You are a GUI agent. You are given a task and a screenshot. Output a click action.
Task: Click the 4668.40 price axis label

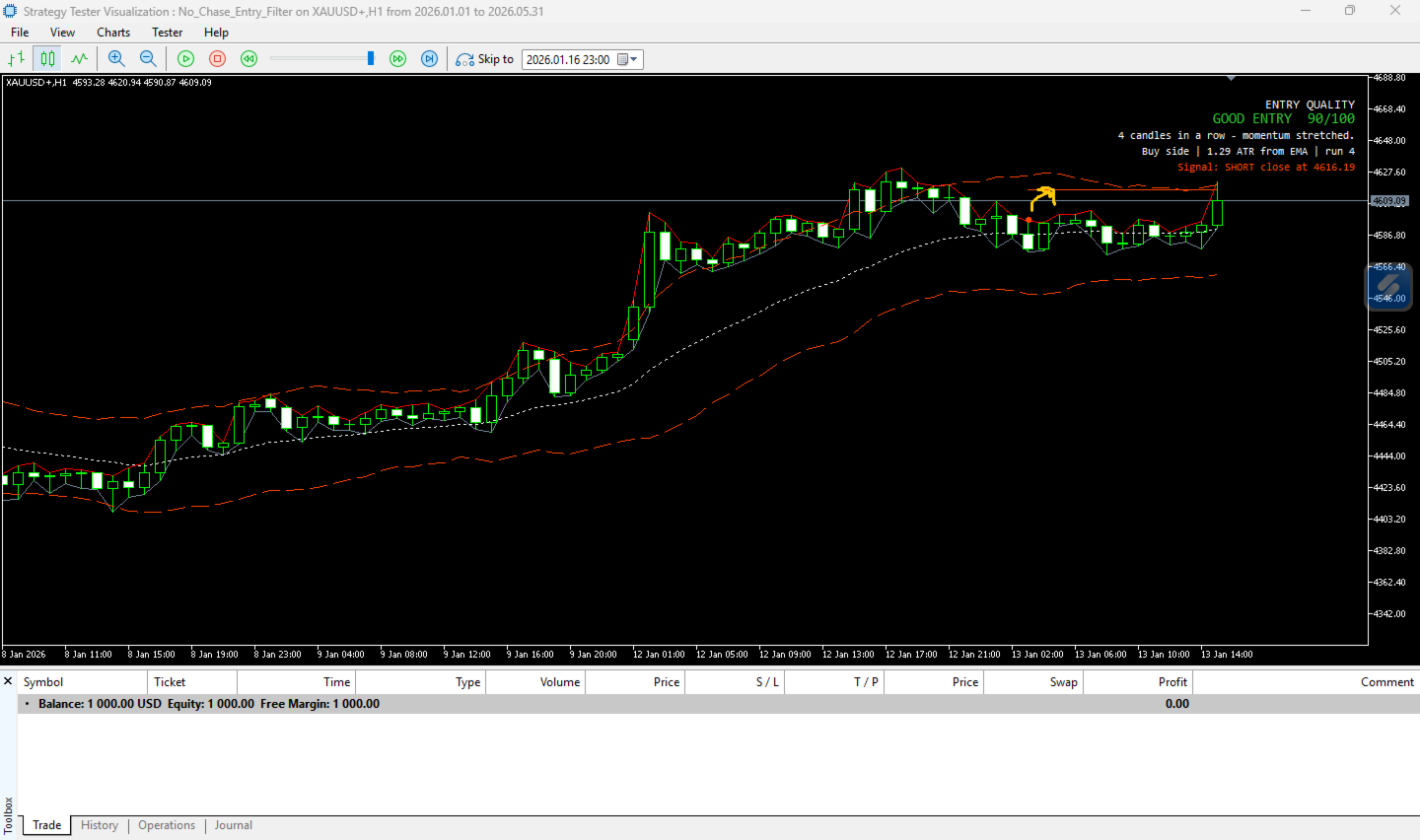click(x=1389, y=109)
